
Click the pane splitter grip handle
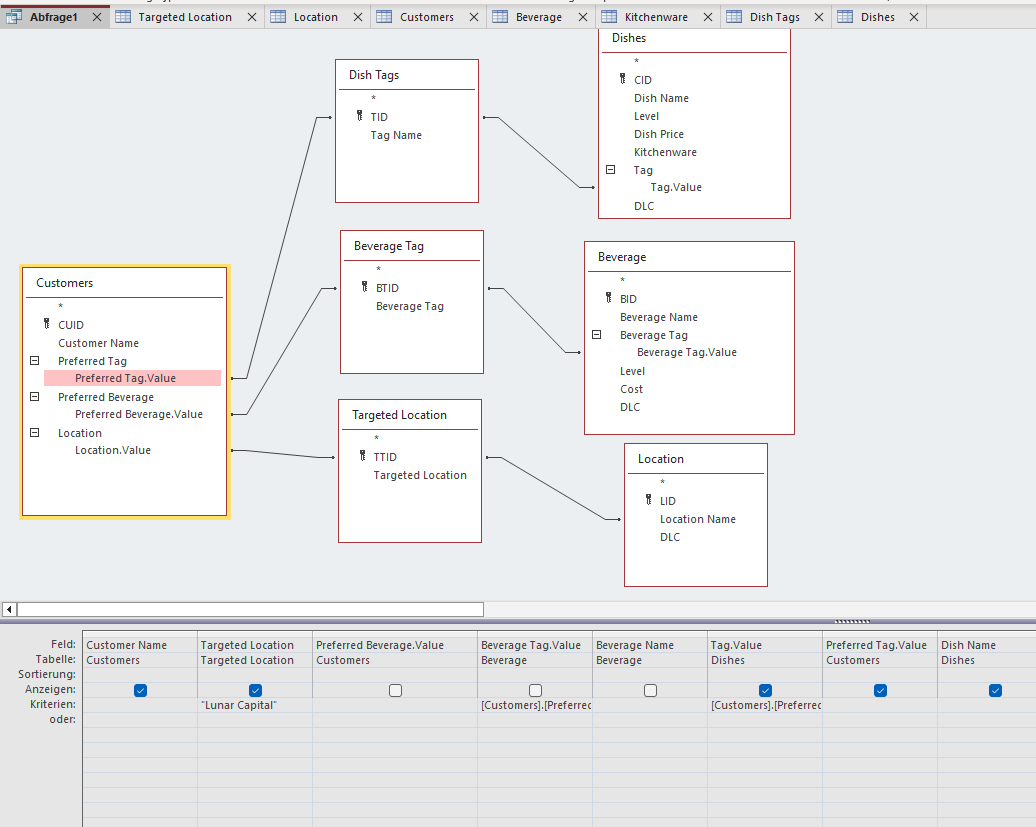click(852, 622)
